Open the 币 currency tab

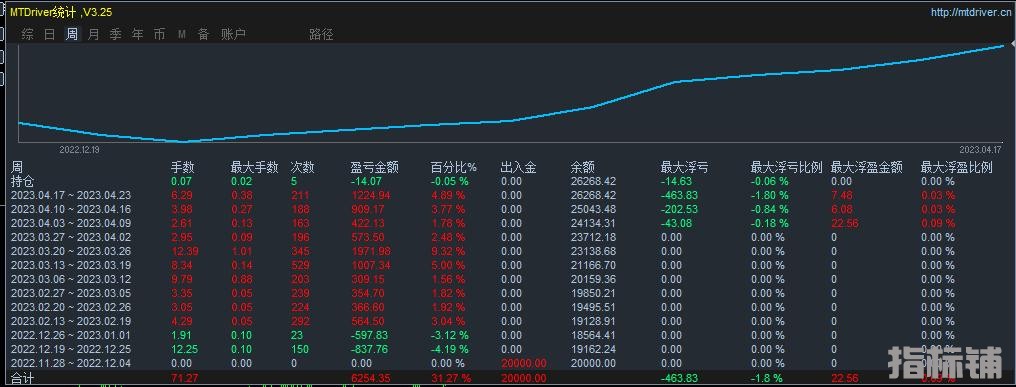[x=159, y=34]
